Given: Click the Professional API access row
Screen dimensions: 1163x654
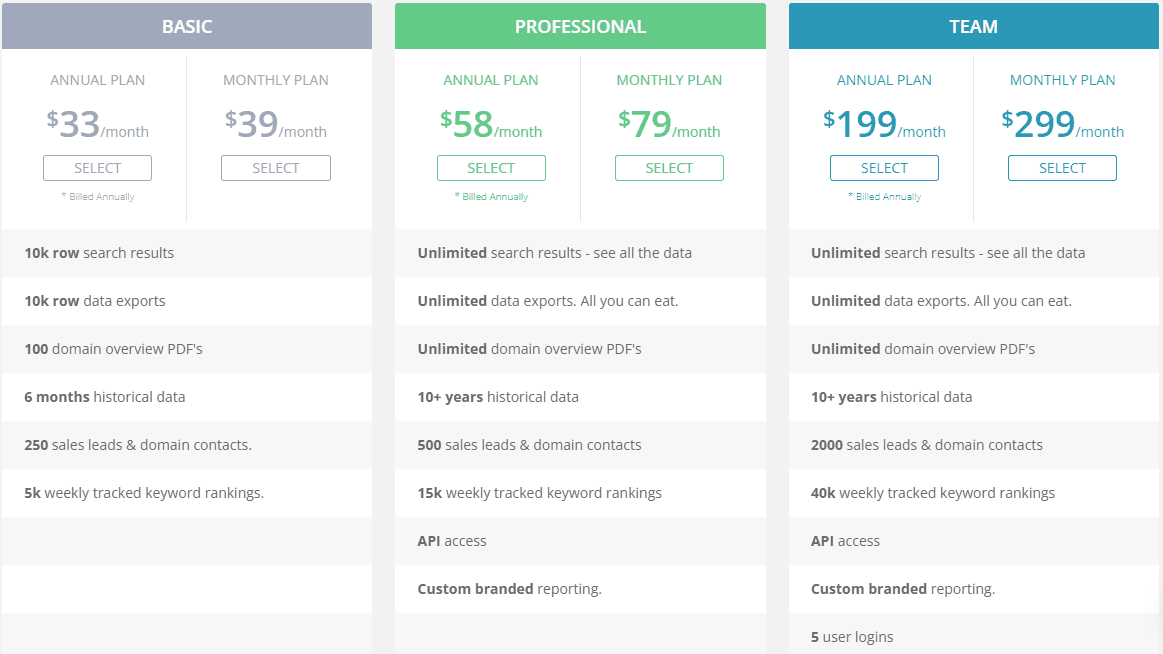Looking at the screenshot, I should click(580, 541).
